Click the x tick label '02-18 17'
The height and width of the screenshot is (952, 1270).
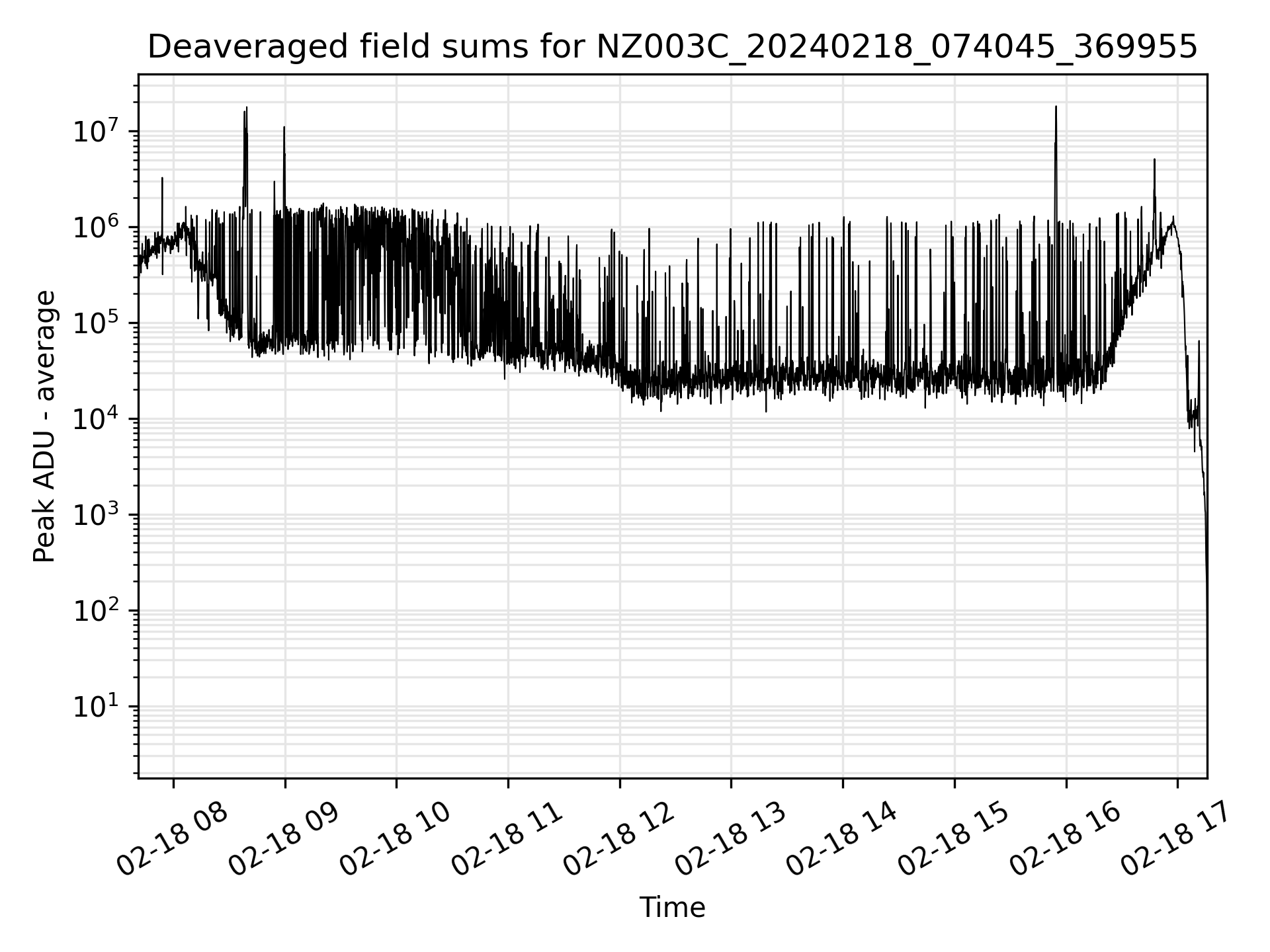tap(1176, 840)
